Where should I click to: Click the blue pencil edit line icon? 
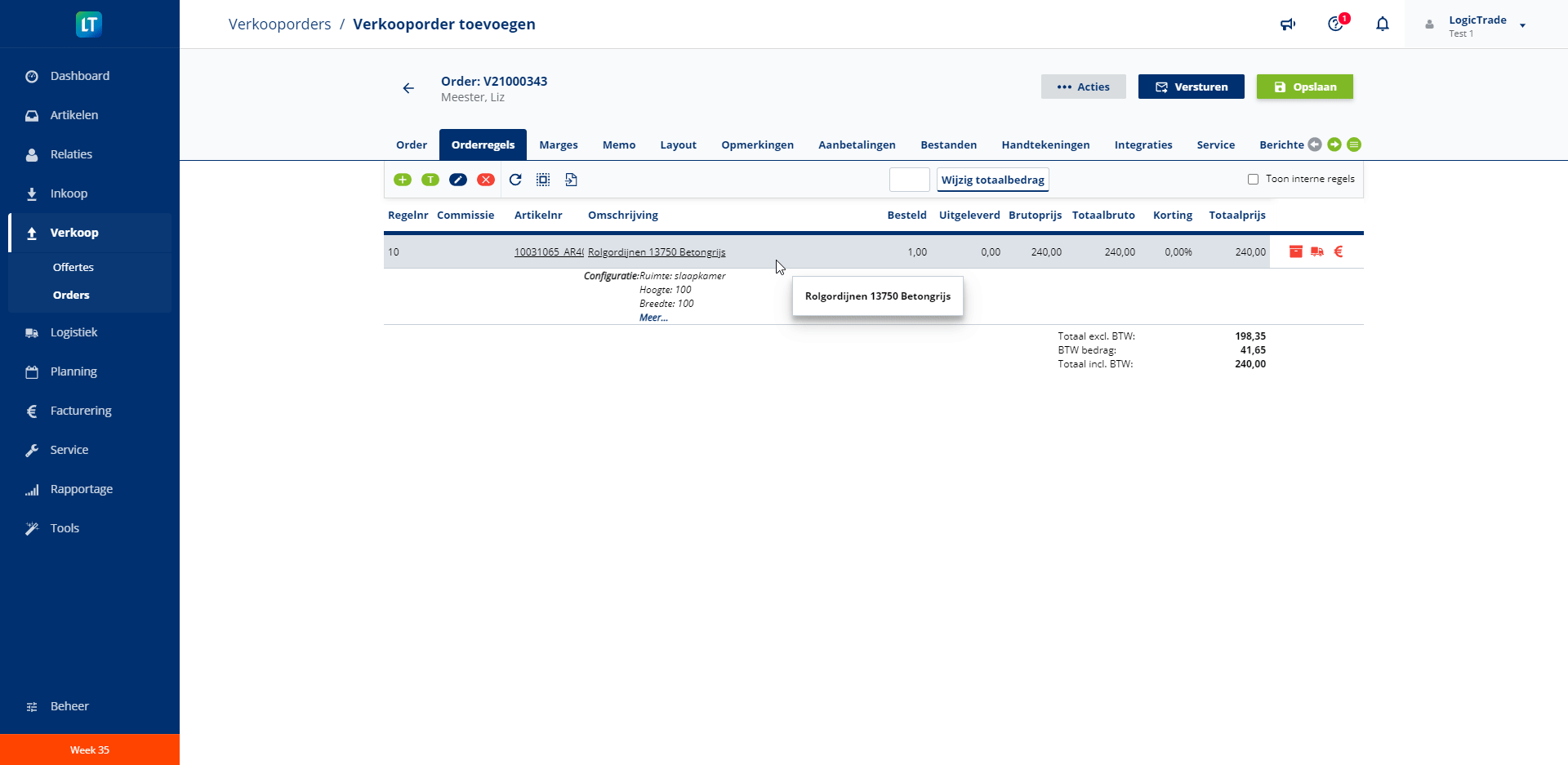click(458, 180)
